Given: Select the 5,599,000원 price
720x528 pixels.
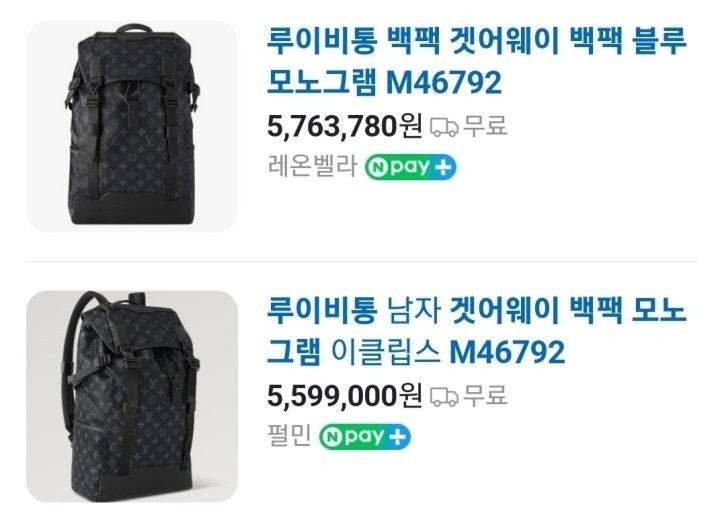Looking at the screenshot, I should [x=344, y=396].
